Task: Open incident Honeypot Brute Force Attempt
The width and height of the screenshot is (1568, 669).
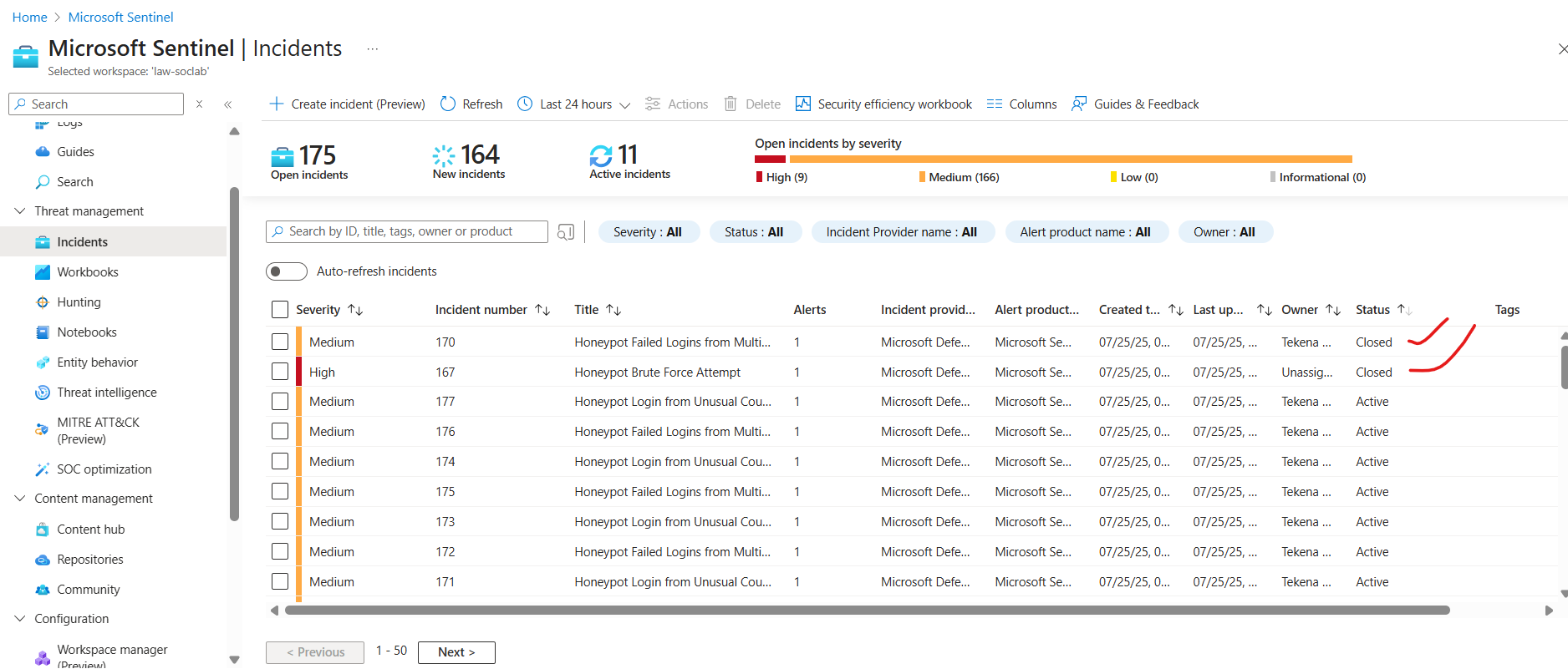Action: pyautogui.click(x=657, y=373)
